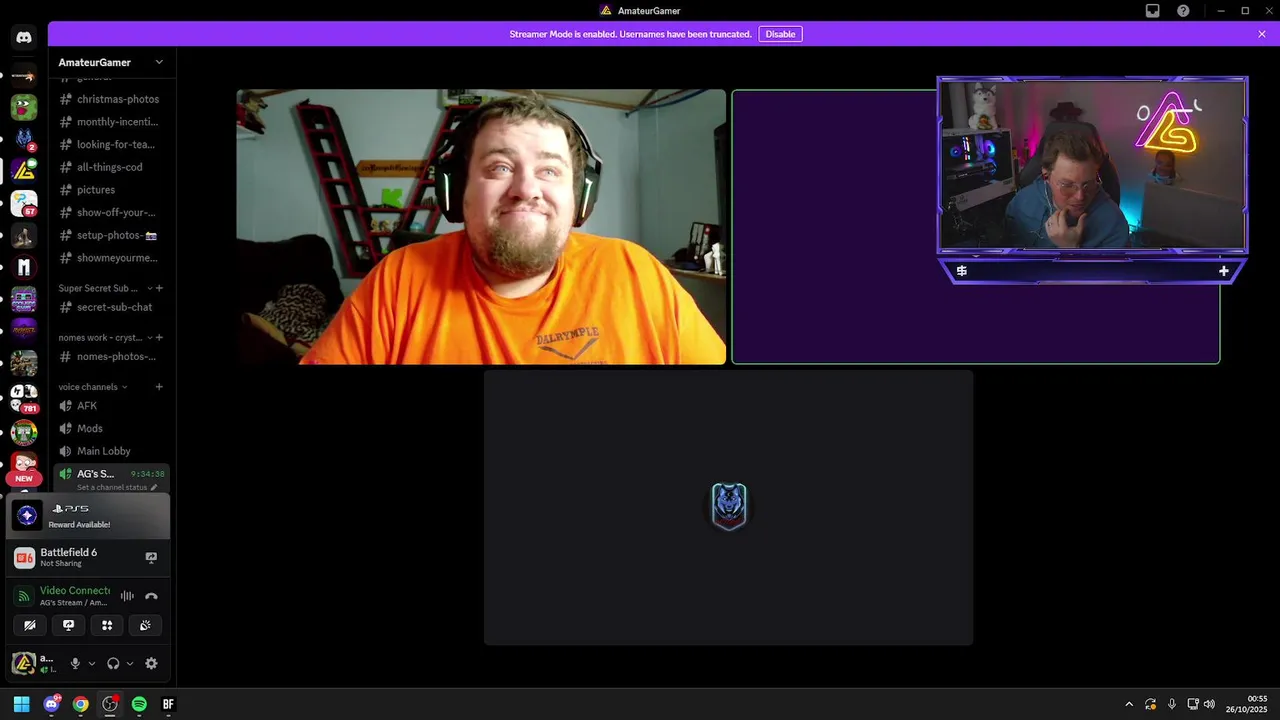
Task: Open christmas-photos channel
Action: click(112, 99)
